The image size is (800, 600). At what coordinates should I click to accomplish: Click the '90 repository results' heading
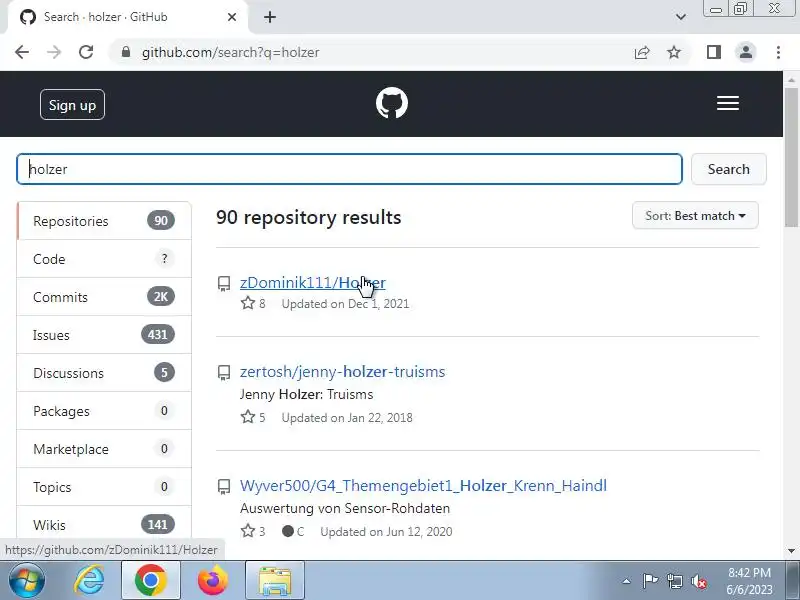(309, 217)
